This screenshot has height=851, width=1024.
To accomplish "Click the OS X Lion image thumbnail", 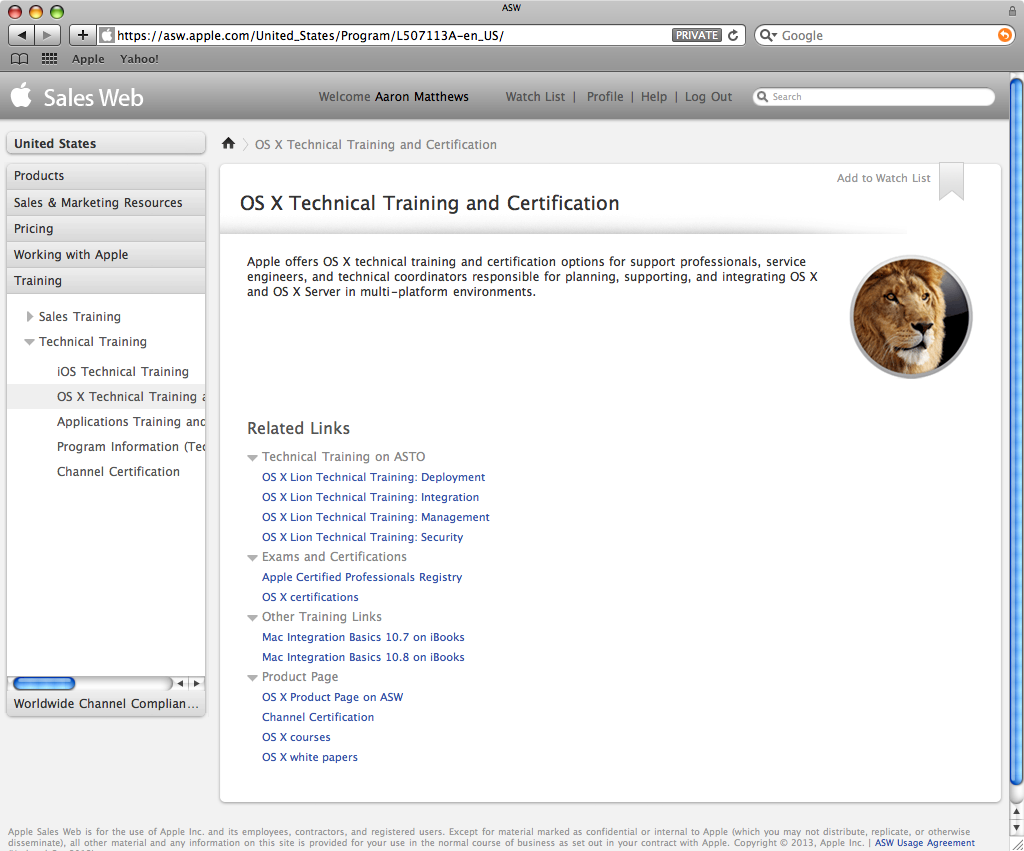I will 911,317.
